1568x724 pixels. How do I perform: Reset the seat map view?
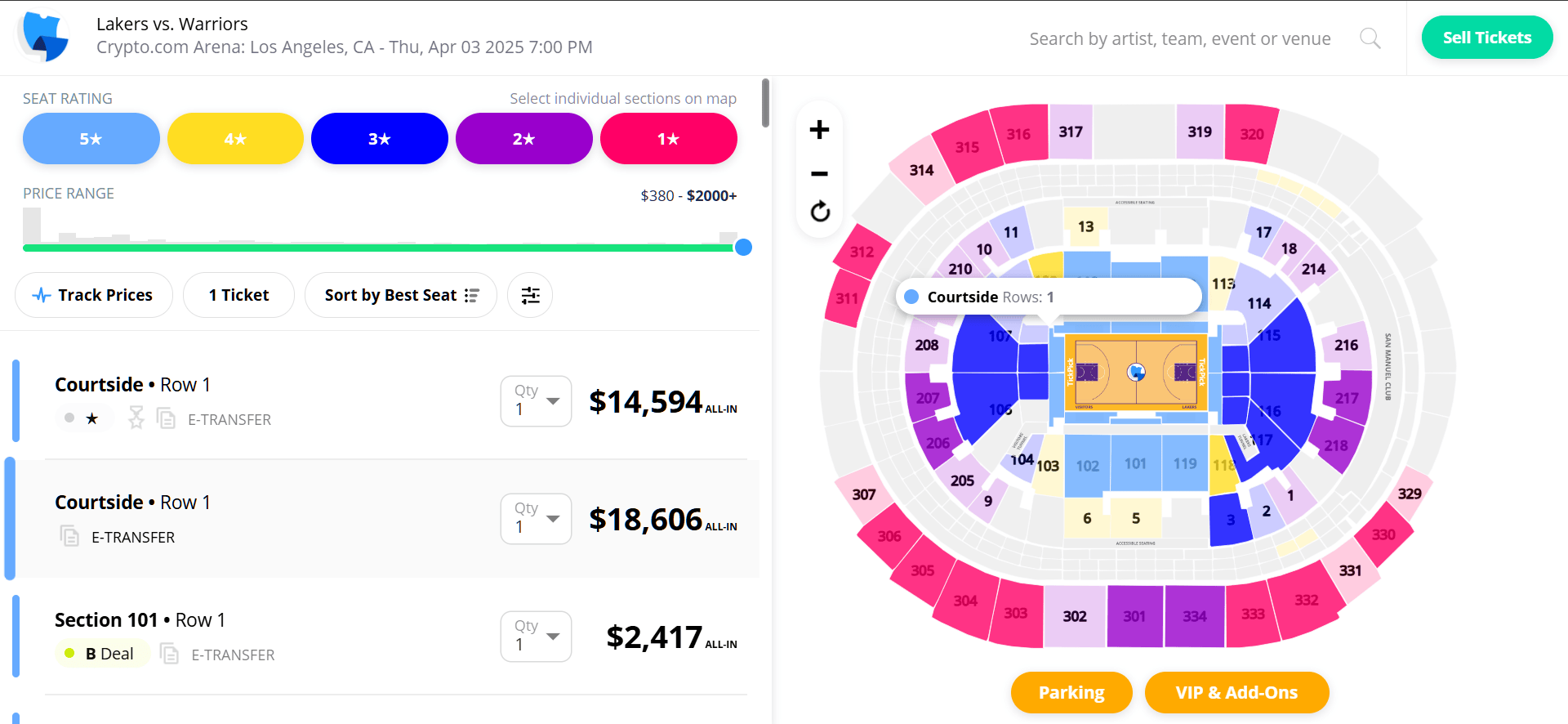coord(820,212)
